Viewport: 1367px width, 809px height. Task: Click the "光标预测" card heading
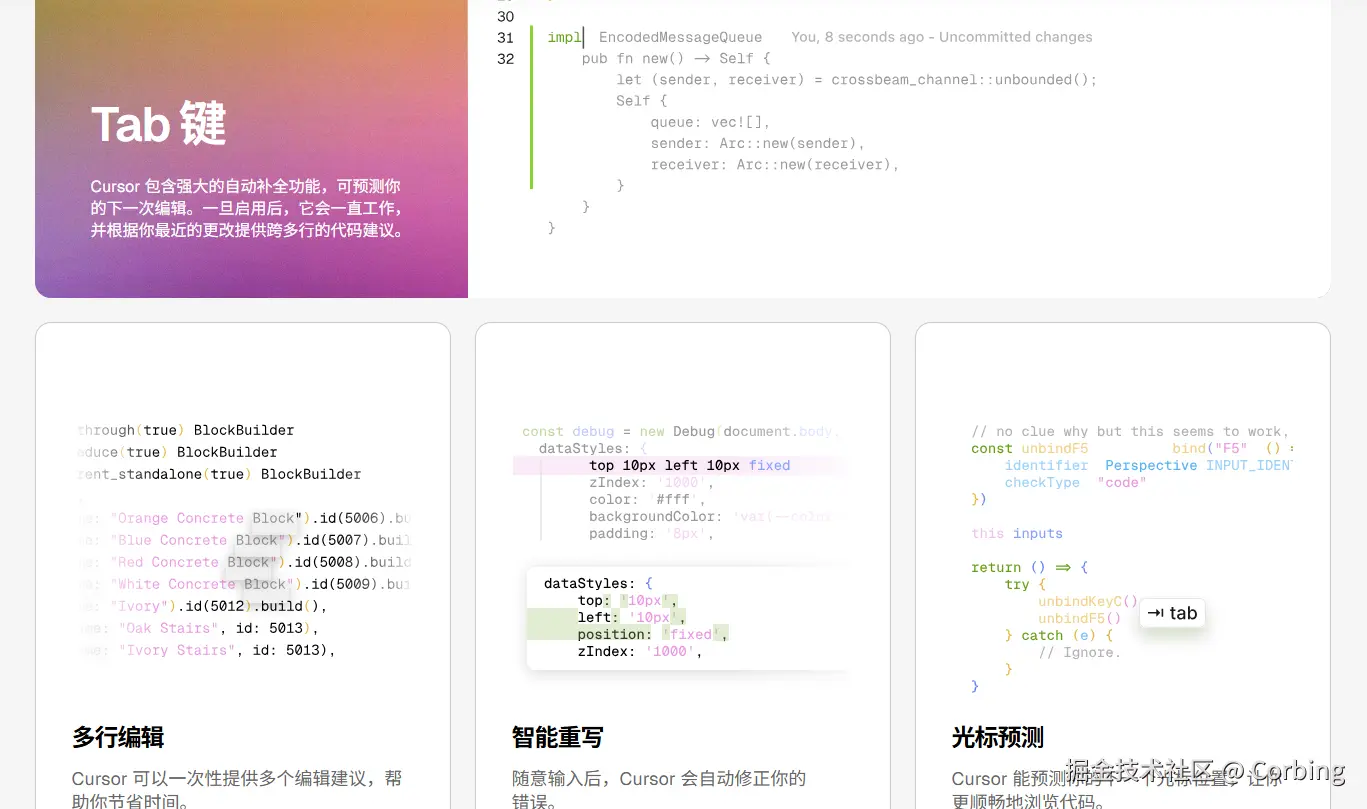point(998,738)
